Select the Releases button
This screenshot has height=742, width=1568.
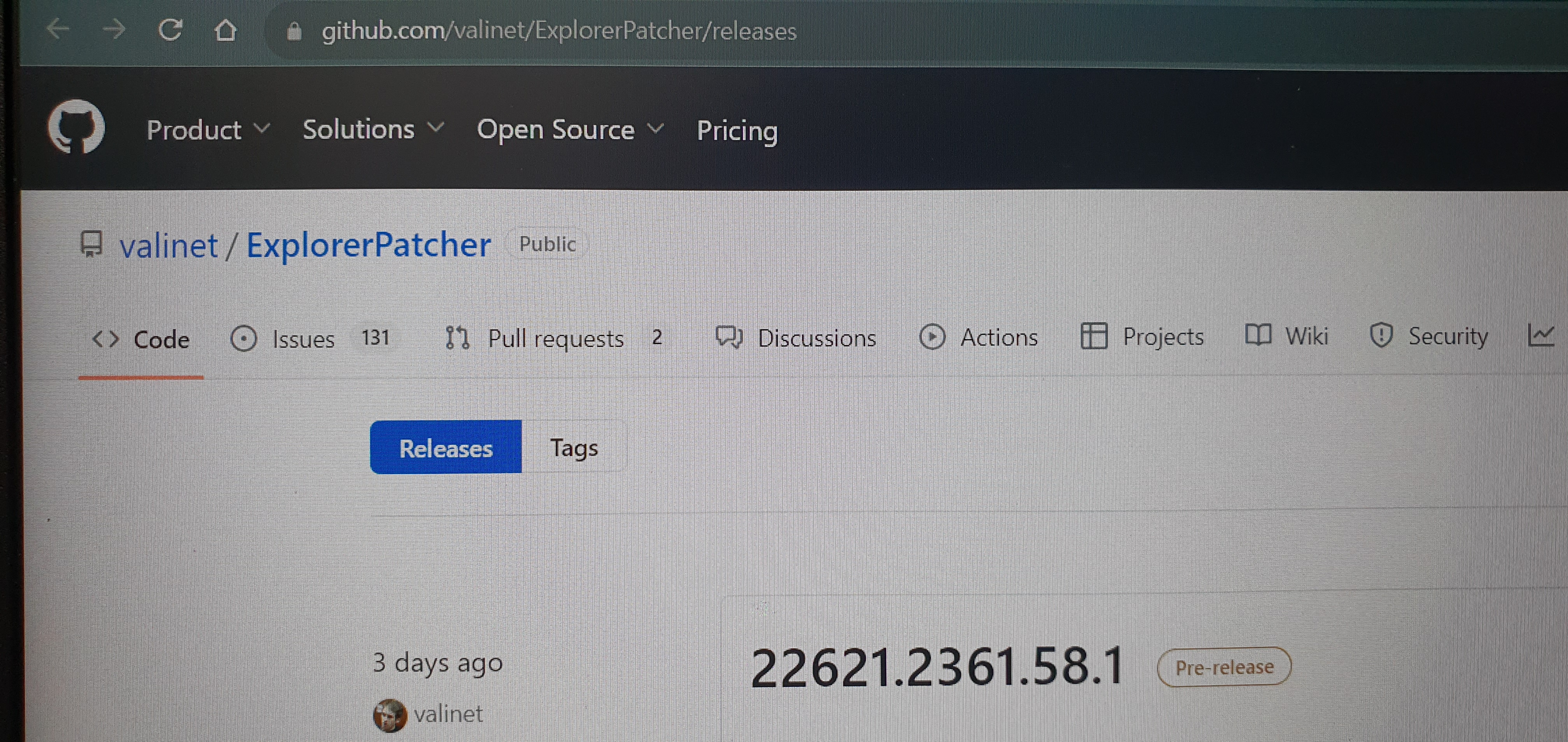(x=446, y=447)
